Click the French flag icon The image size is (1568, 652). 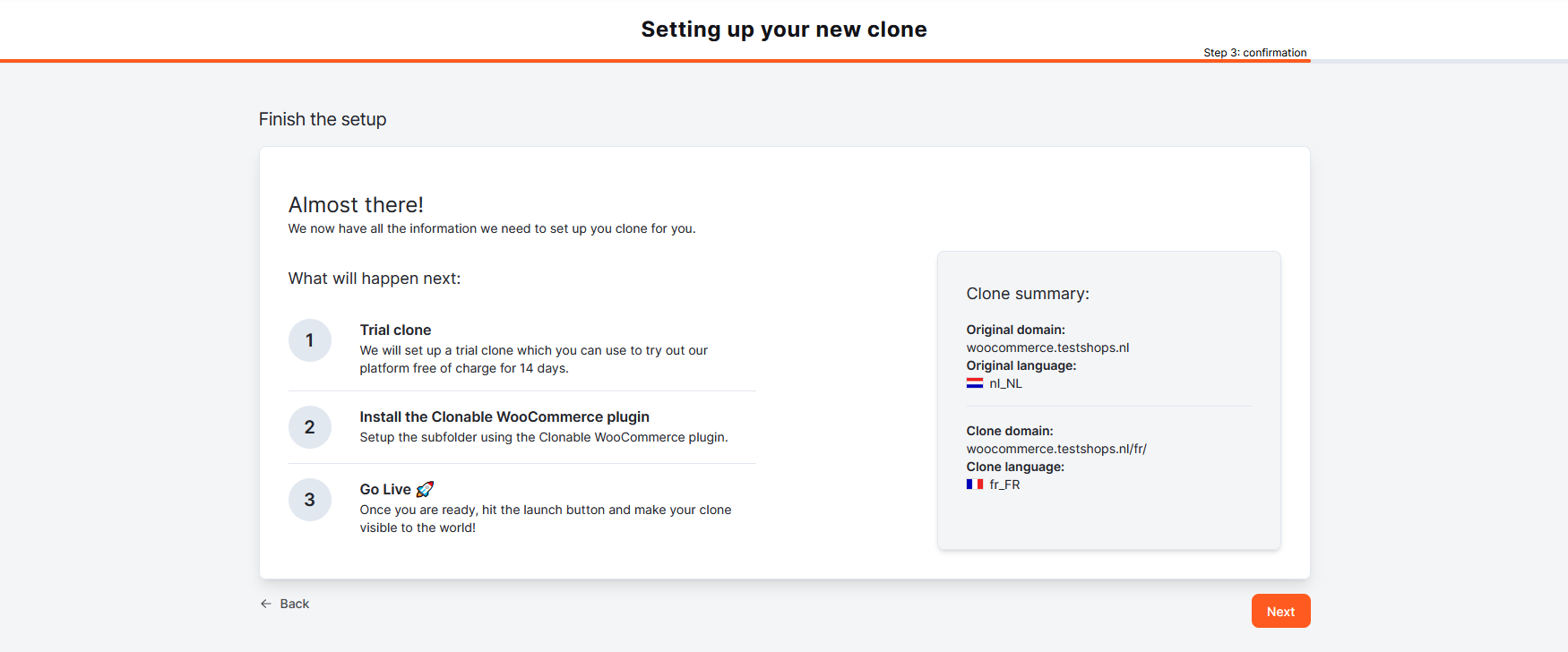(975, 485)
